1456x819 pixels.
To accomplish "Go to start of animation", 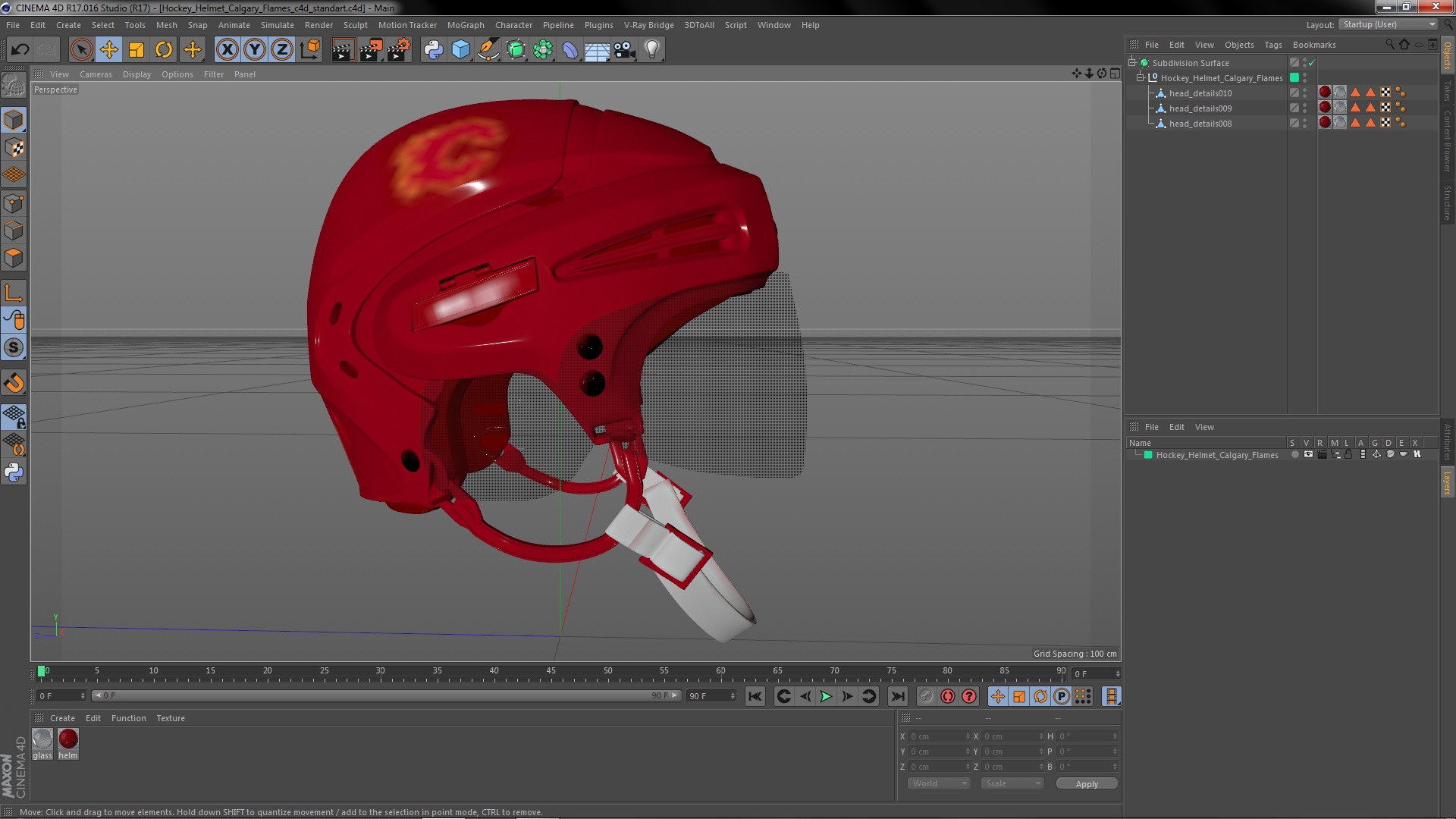I will (755, 696).
